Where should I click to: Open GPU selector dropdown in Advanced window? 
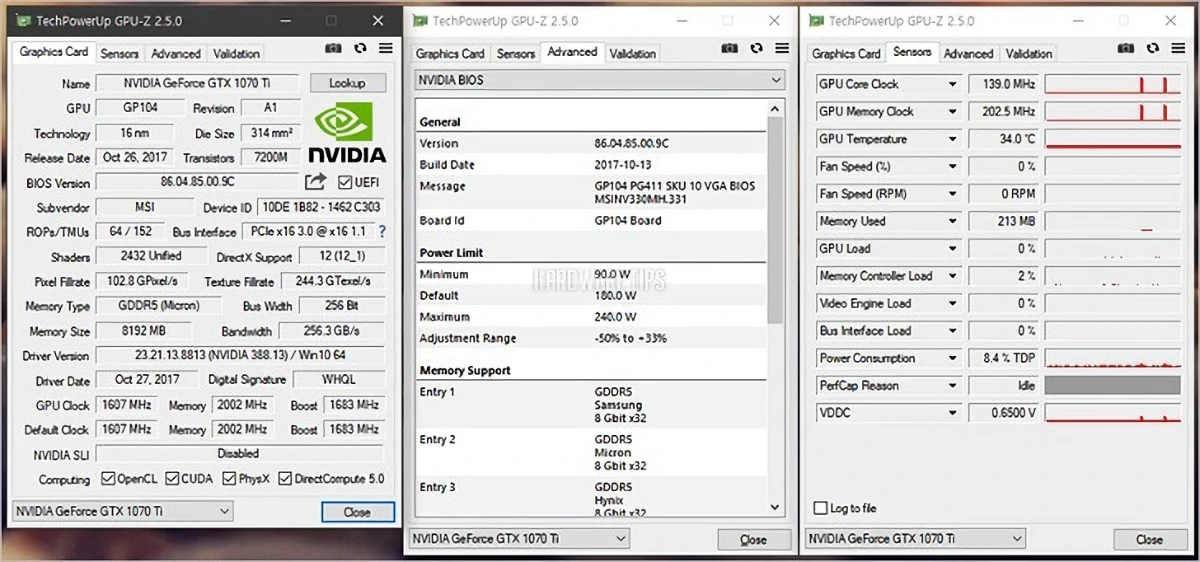pos(519,539)
